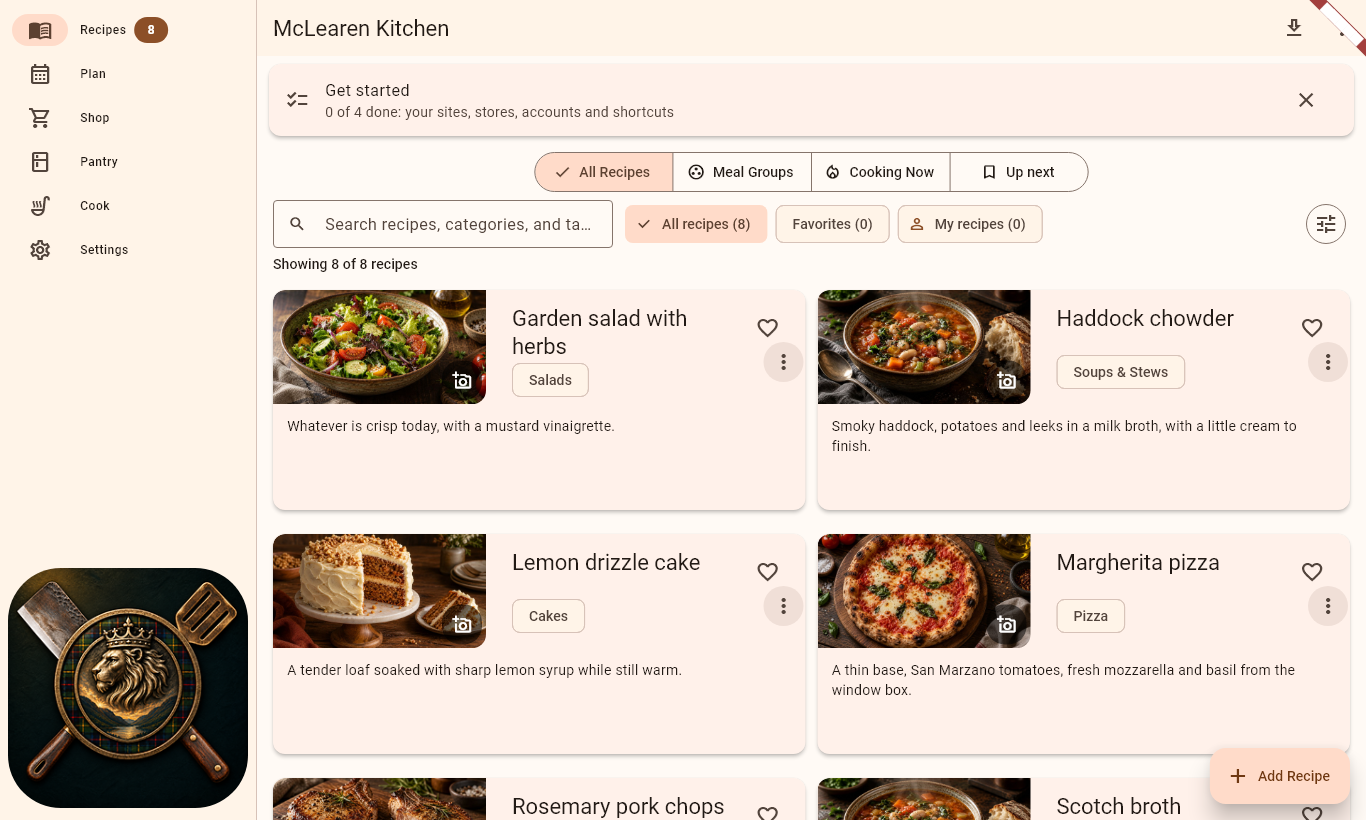1366x820 pixels.
Task: Favorite the Garden salad with herbs recipe
Action: pos(767,327)
